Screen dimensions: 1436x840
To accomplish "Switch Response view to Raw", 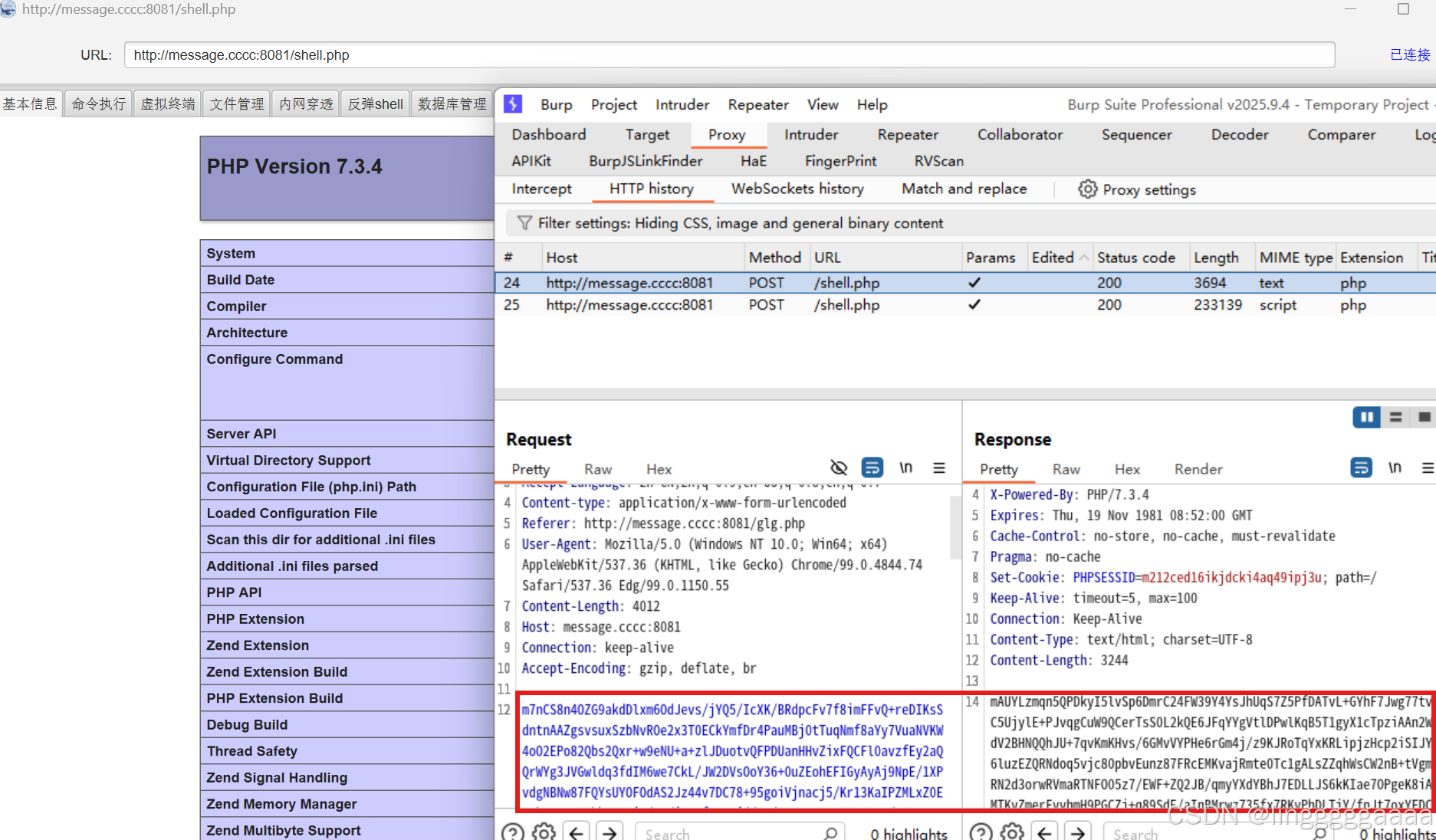I will point(1066,469).
